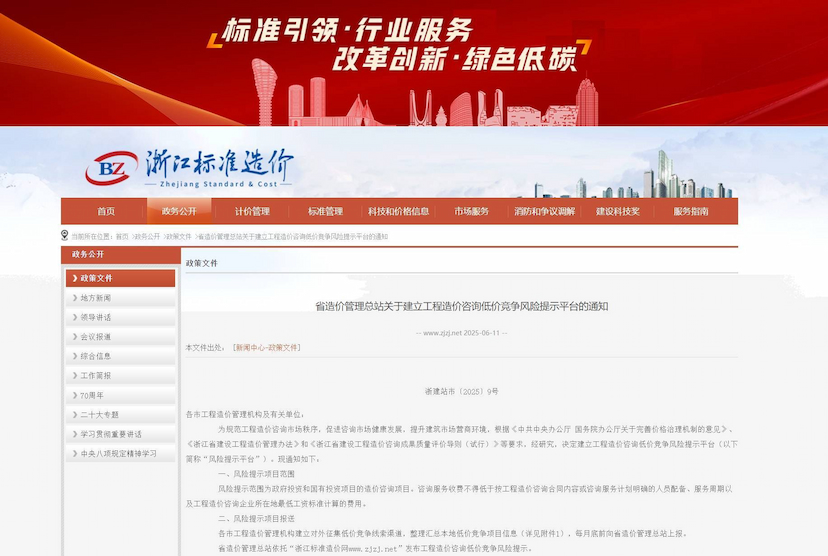The image size is (828, 556).
Task: Select 地方新闻 in the sidebar
Action: coord(120,298)
